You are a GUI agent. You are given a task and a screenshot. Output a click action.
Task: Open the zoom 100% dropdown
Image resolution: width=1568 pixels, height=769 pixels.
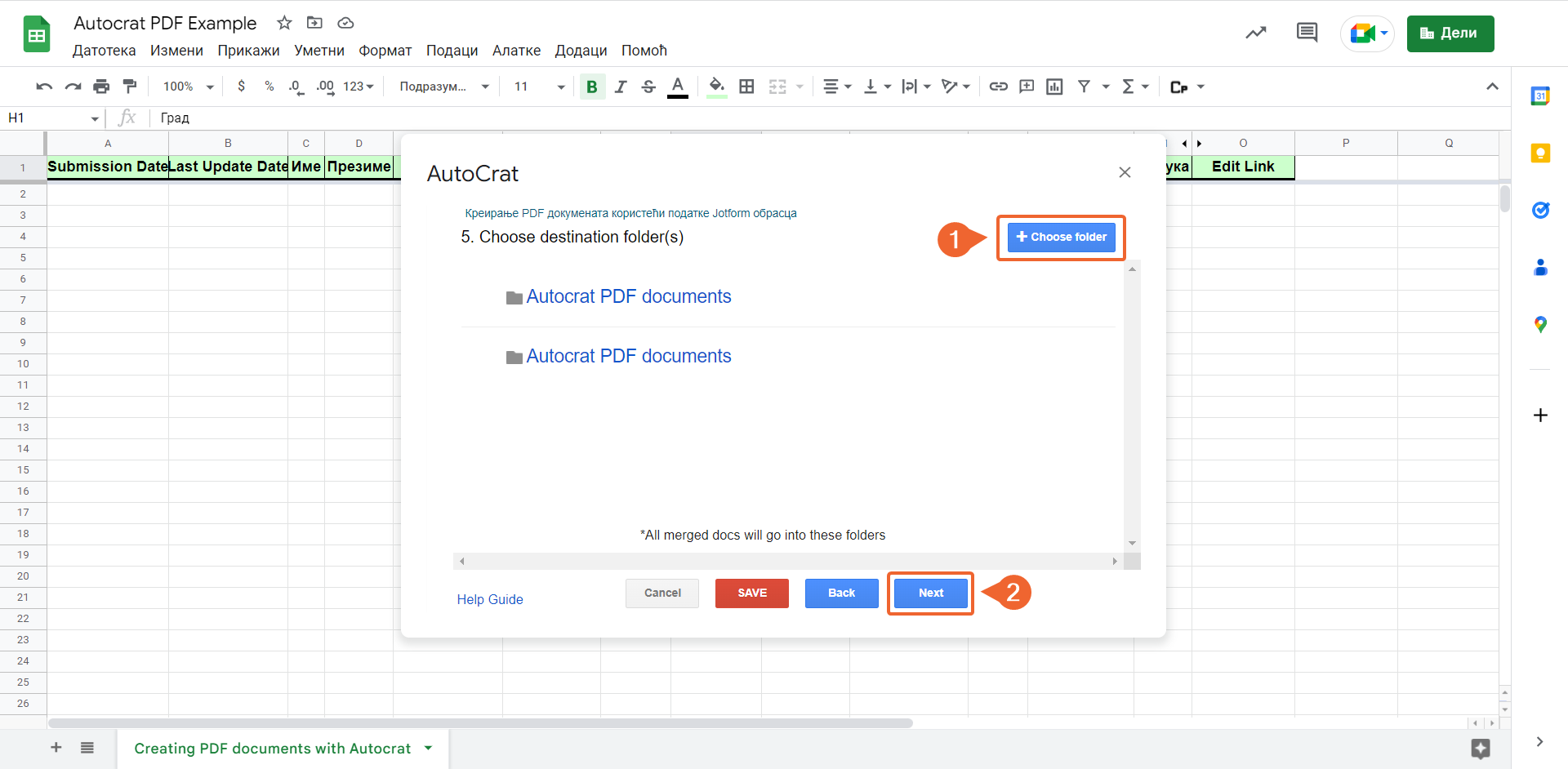click(x=188, y=87)
